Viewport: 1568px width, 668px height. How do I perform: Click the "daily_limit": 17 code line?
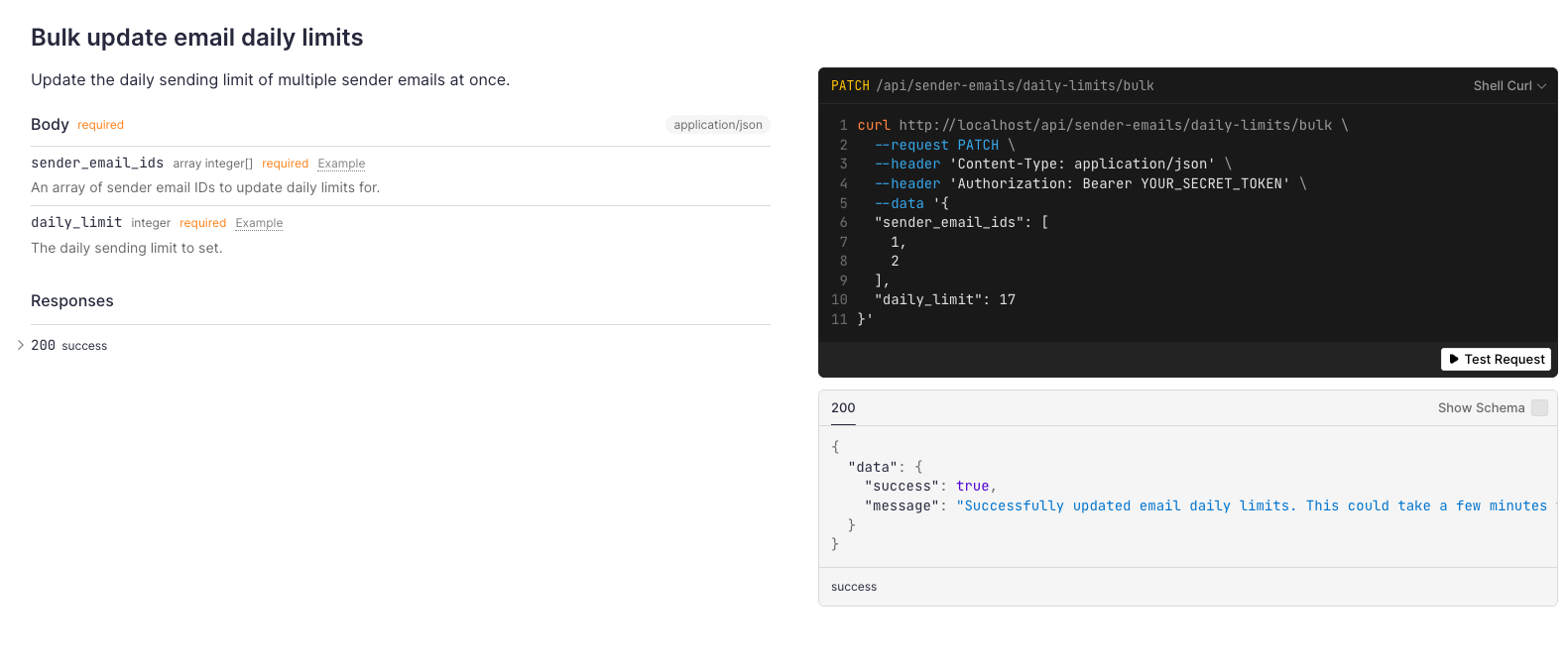point(945,299)
